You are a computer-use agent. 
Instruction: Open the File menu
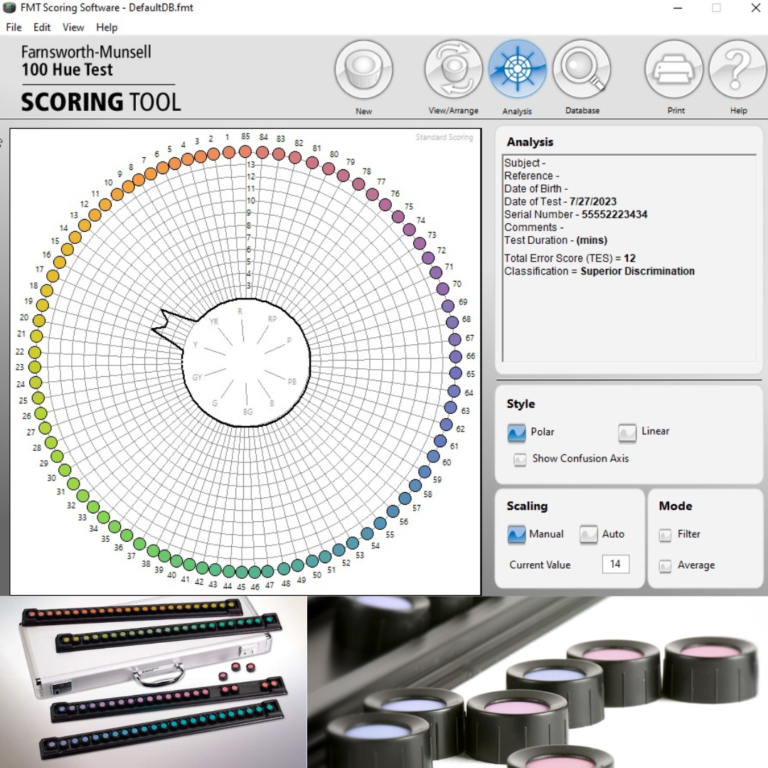tap(14, 27)
